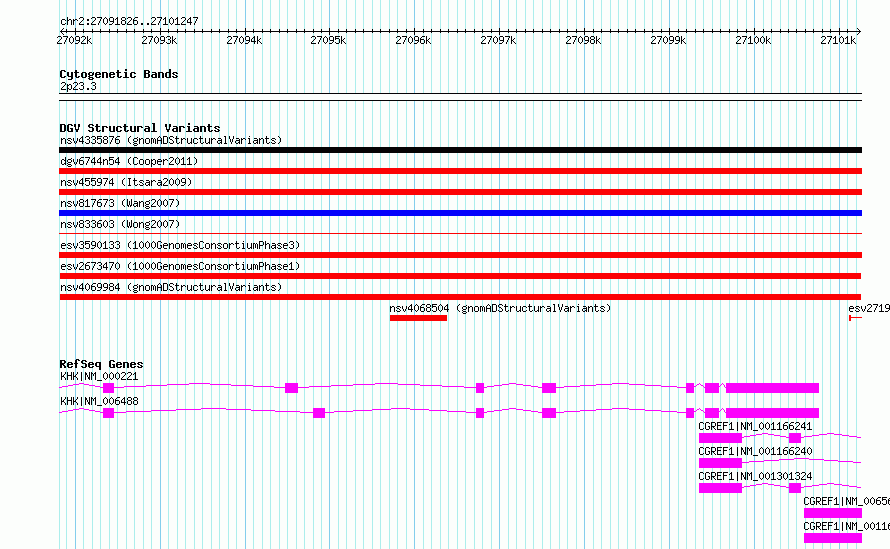This screenshot has width=890, height=549.
Task: Select the nsv817673 (Wang2007) label
Action: point(120,203)
